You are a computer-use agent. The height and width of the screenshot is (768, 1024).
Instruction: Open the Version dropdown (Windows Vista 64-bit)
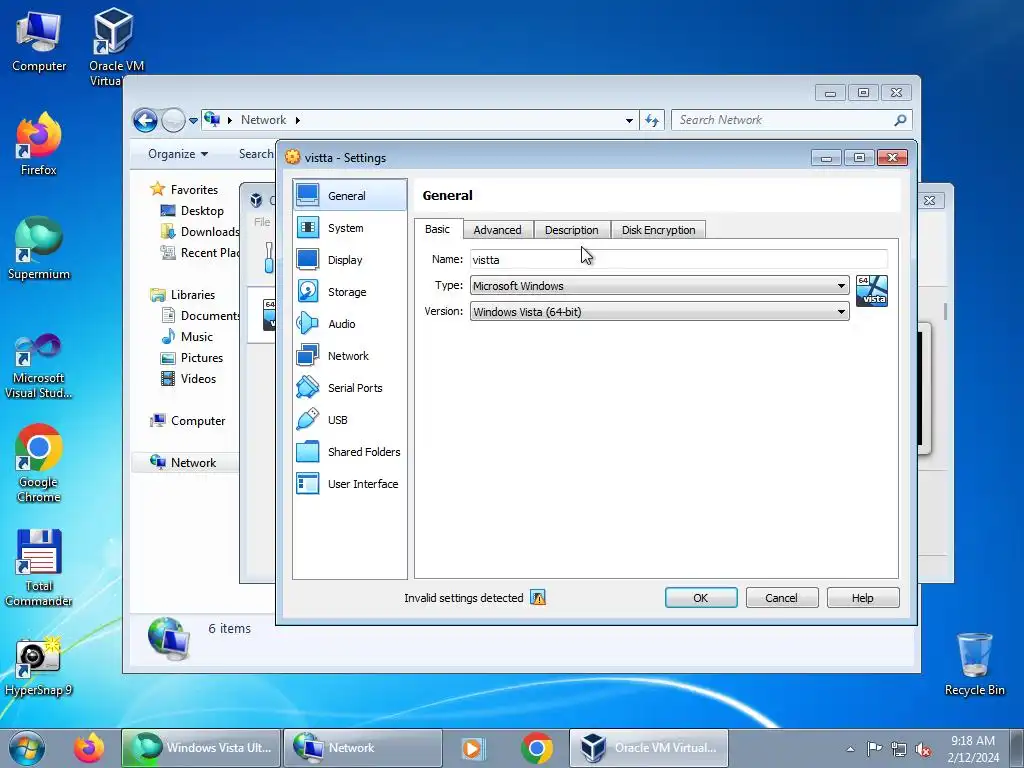(x=660, y=312)
